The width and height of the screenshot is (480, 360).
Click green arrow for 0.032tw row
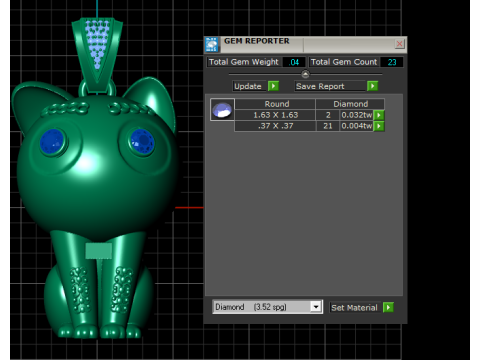tap(379, 115)
